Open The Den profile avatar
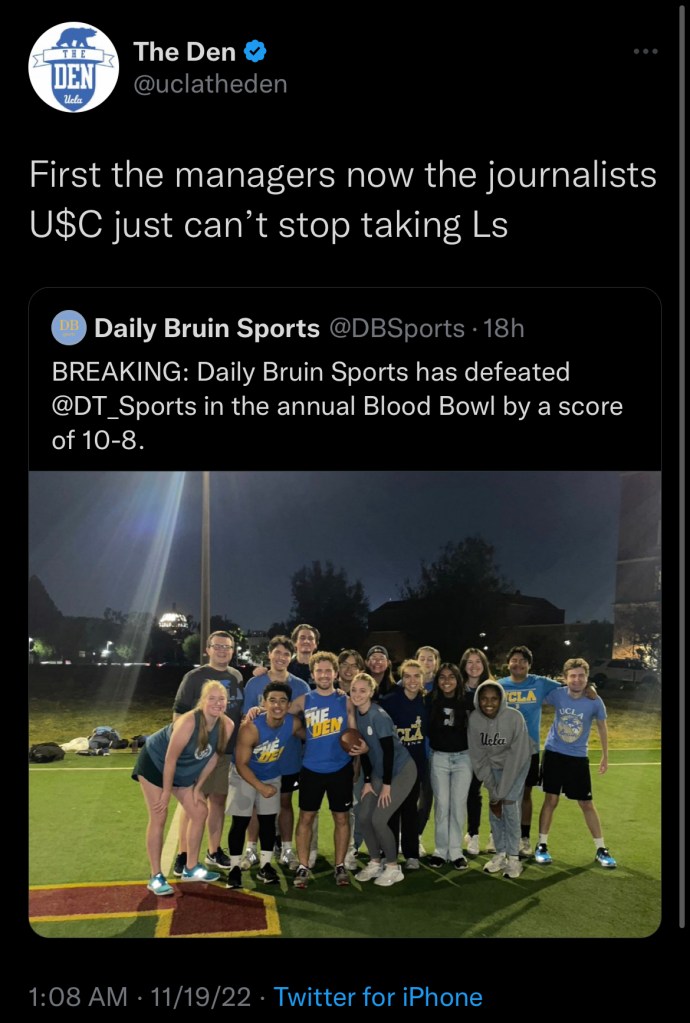690x1023 pixels. pyautogui.click(x=74, y=67)
